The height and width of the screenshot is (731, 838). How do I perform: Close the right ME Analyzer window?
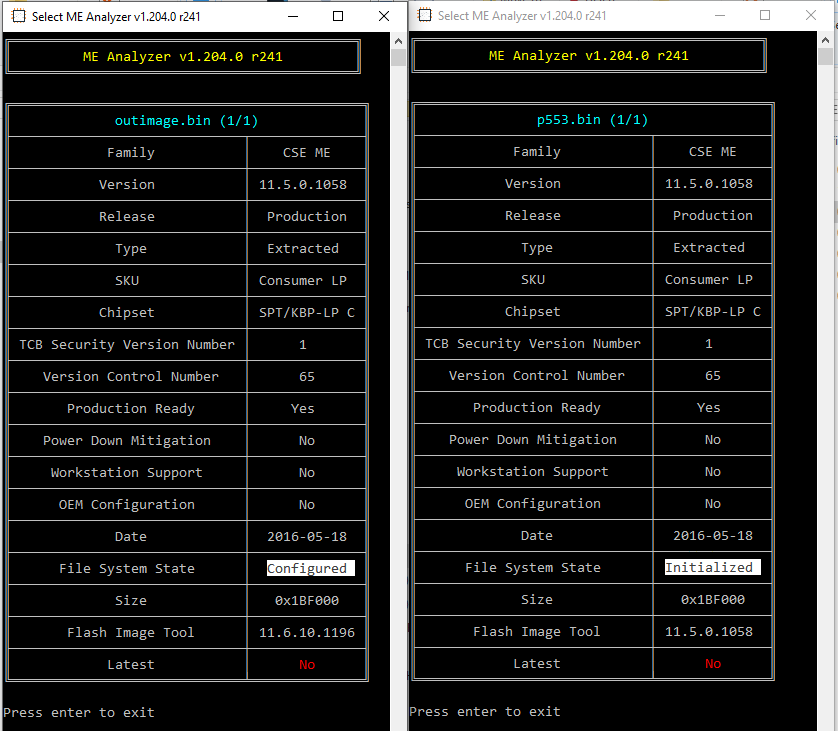tap(811, 15)
